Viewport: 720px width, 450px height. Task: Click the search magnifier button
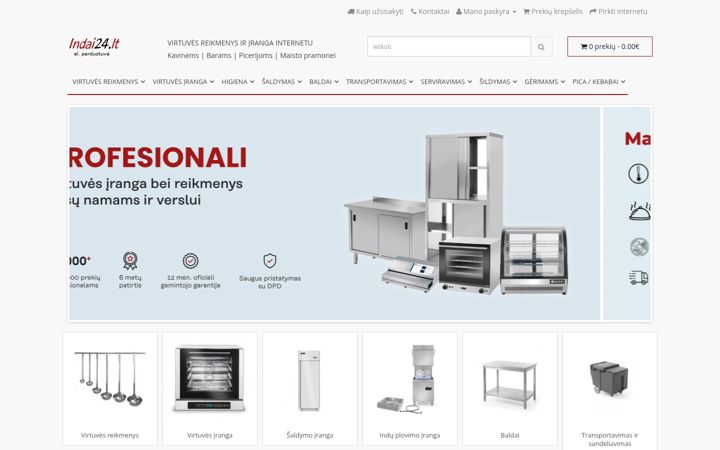pos(541,47)
